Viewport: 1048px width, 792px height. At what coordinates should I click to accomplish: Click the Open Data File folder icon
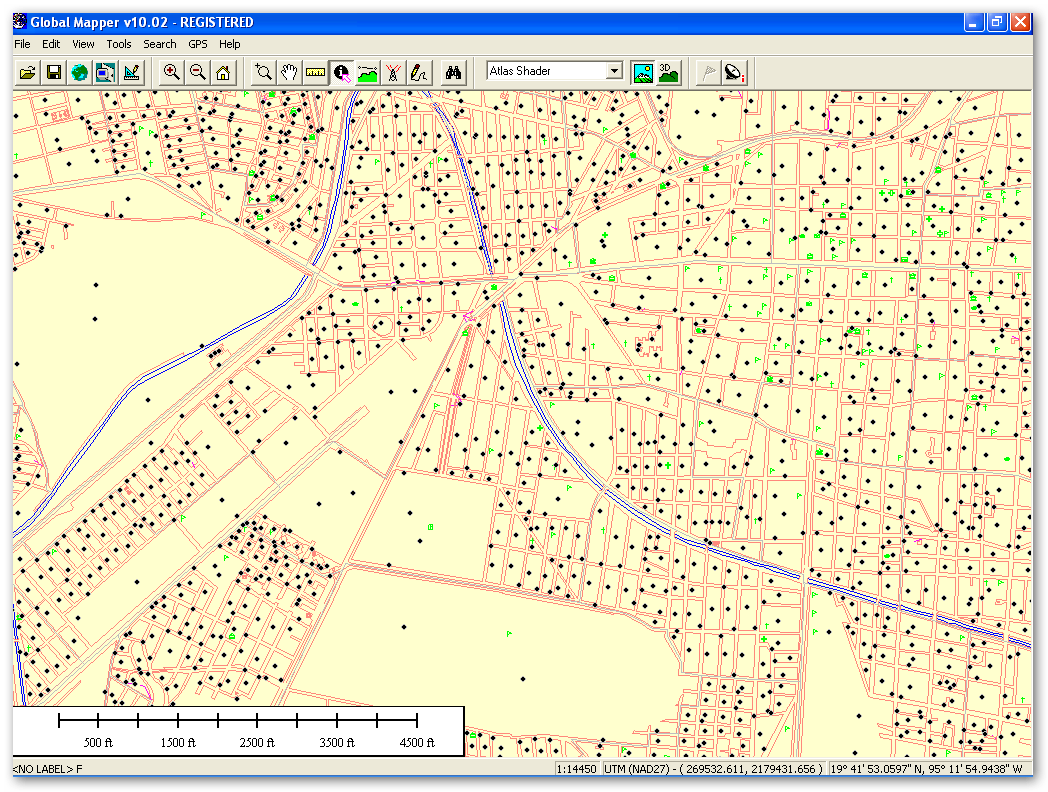point(28,72)
